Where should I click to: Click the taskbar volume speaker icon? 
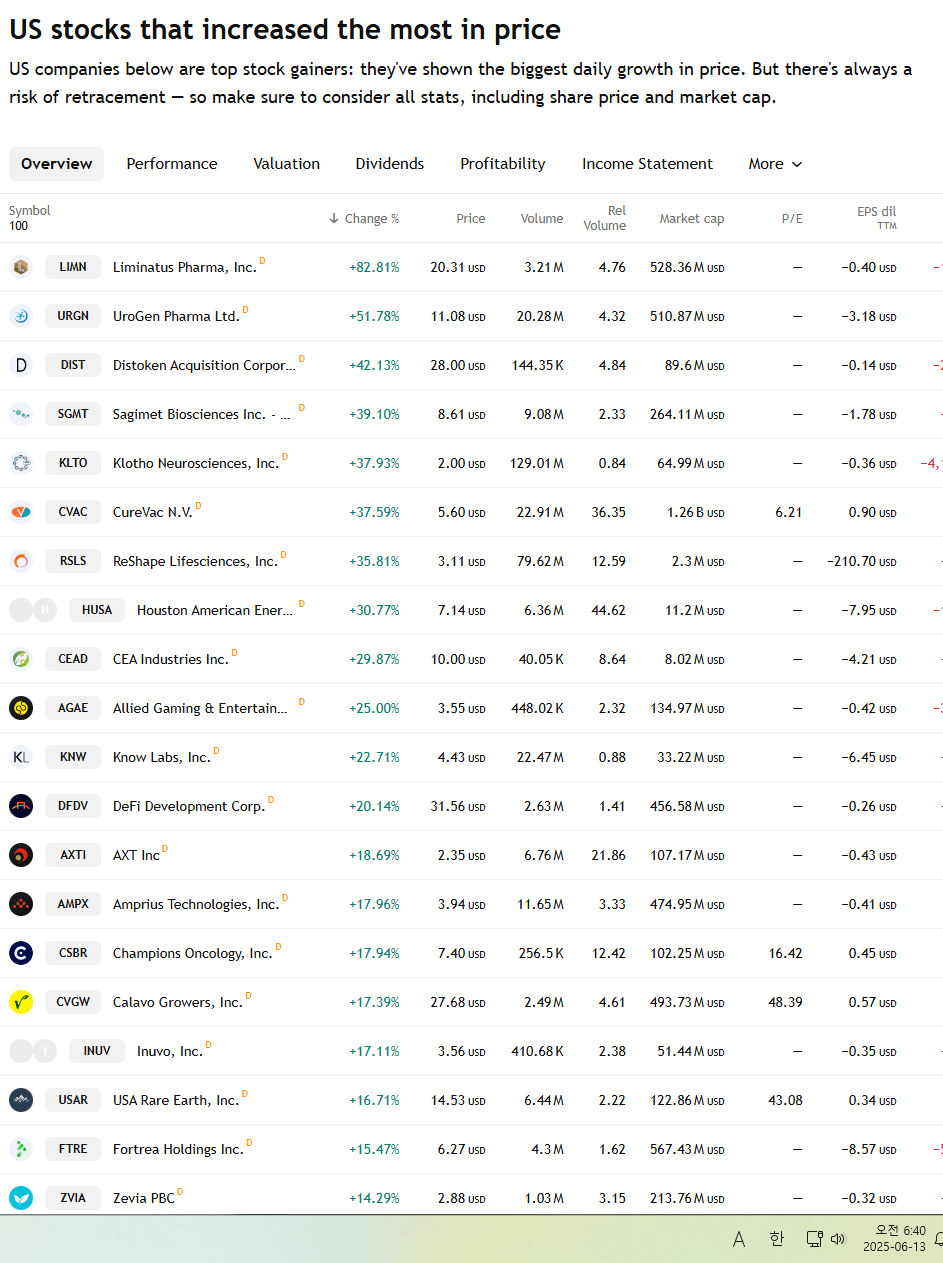(838, 1239)
